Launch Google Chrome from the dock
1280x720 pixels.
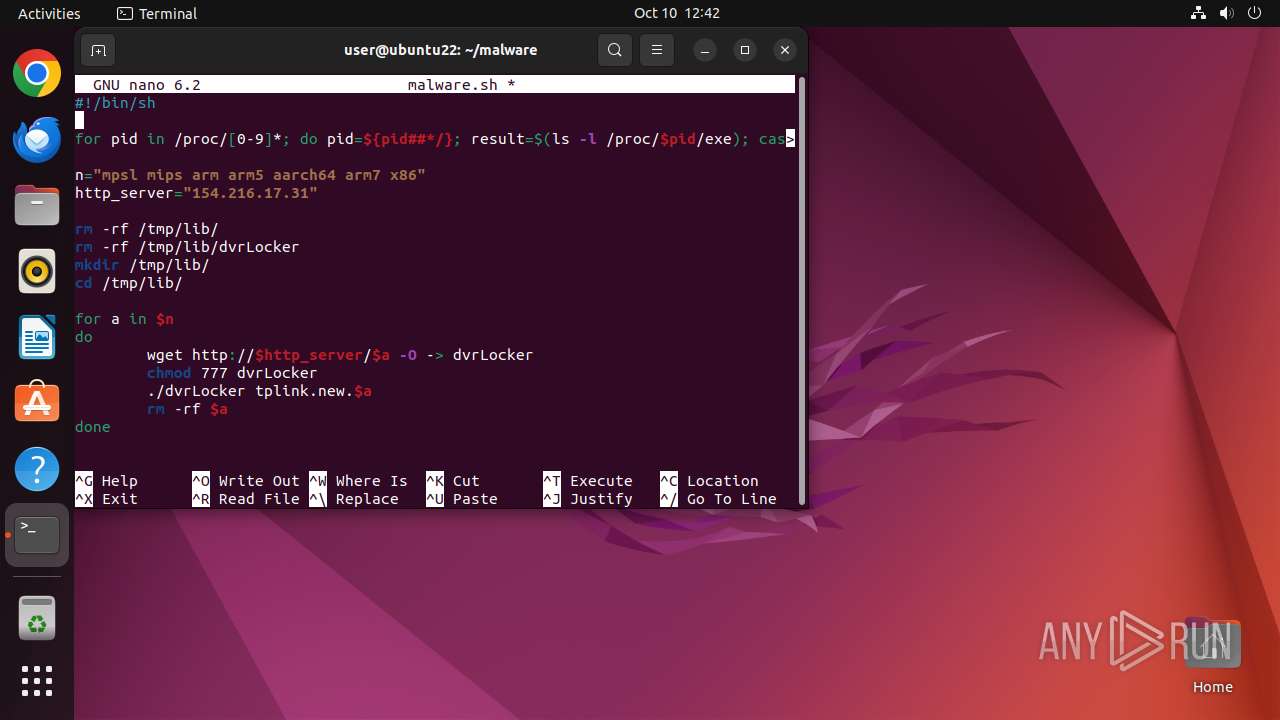[37, 73]
